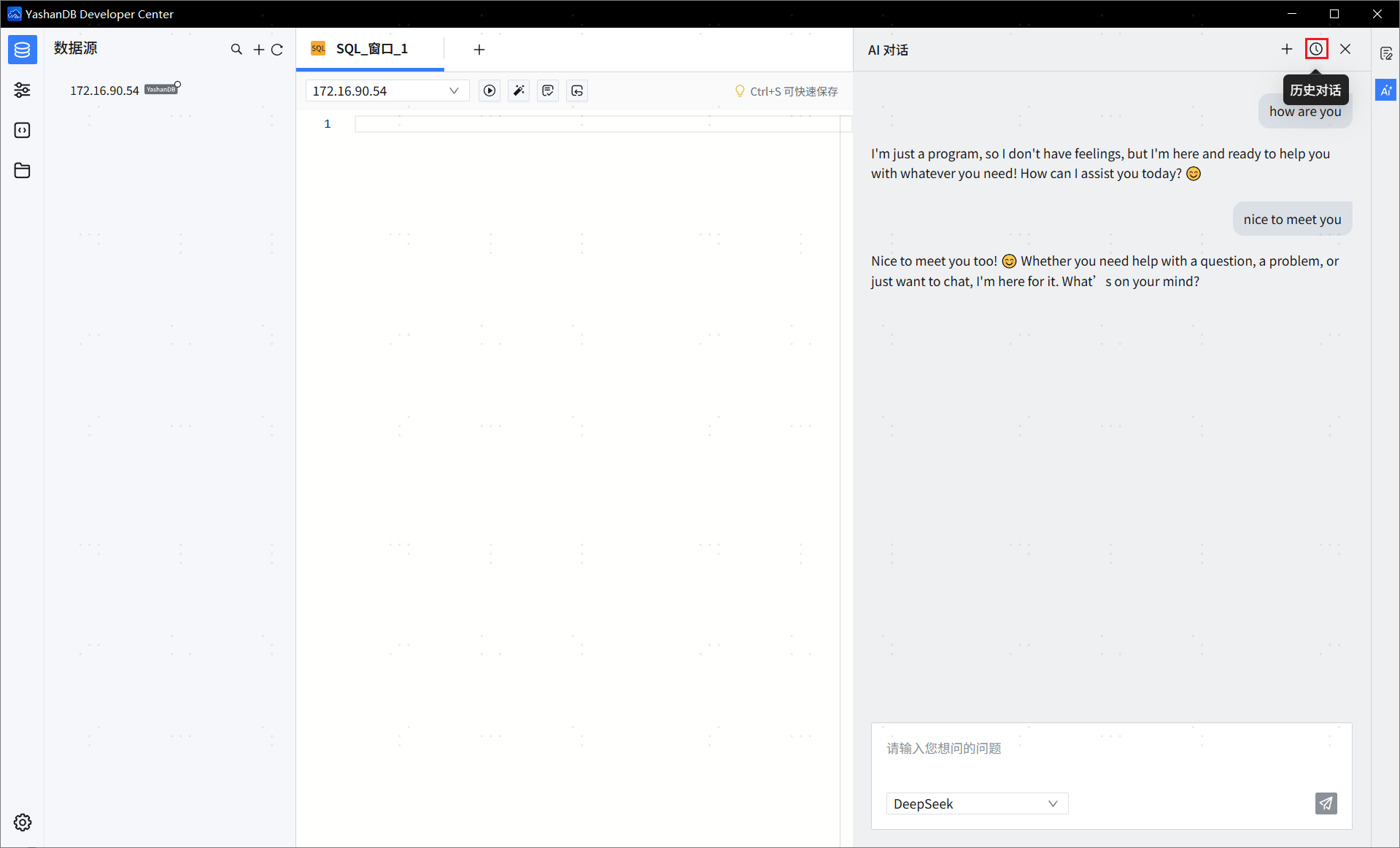The width and height of the screenshot is (1400, 848).
Task: Close the AI conversation panel
Action: pyautogui.click(x=1345, y=49)
